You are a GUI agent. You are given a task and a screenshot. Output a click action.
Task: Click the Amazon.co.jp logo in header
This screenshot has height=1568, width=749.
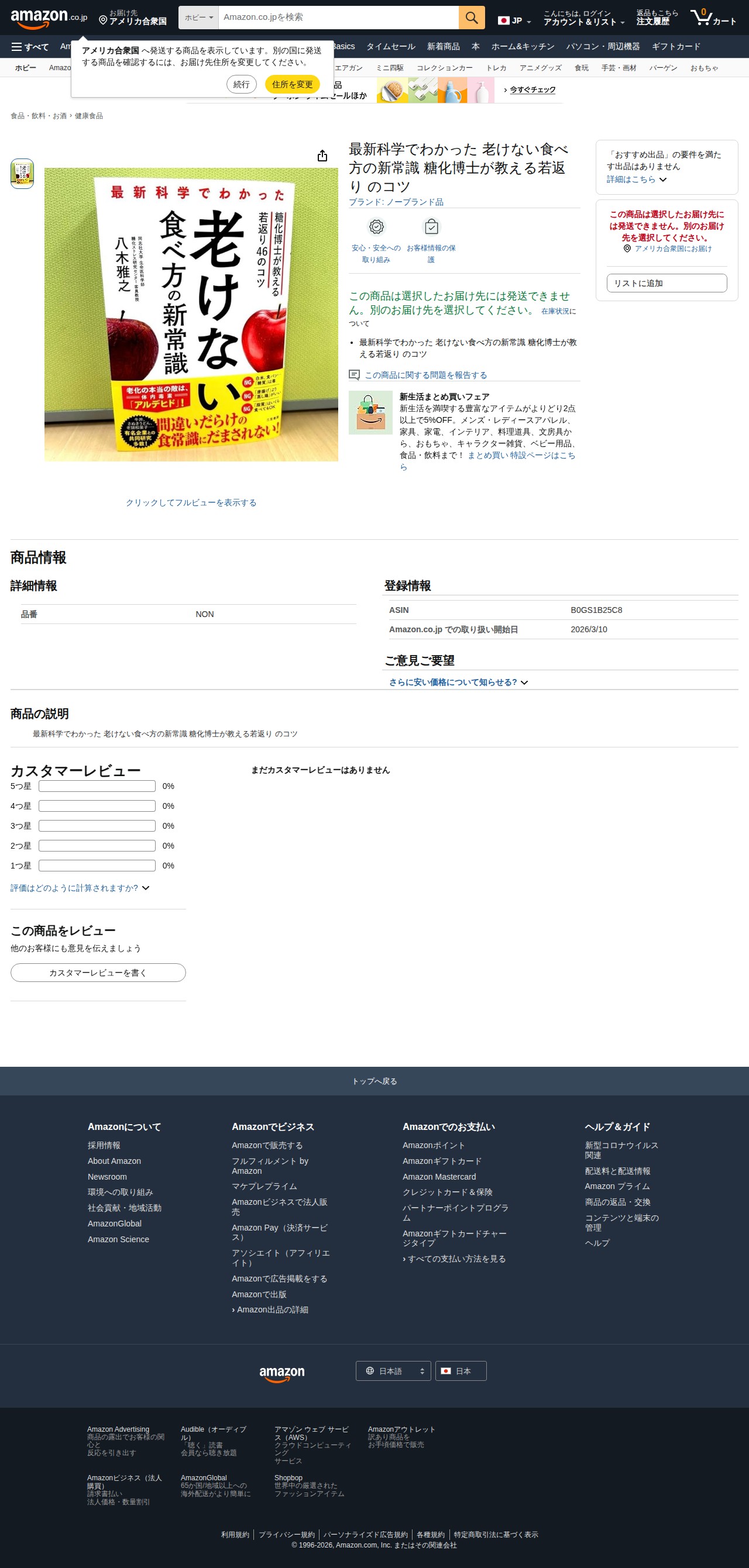(49, 18)
